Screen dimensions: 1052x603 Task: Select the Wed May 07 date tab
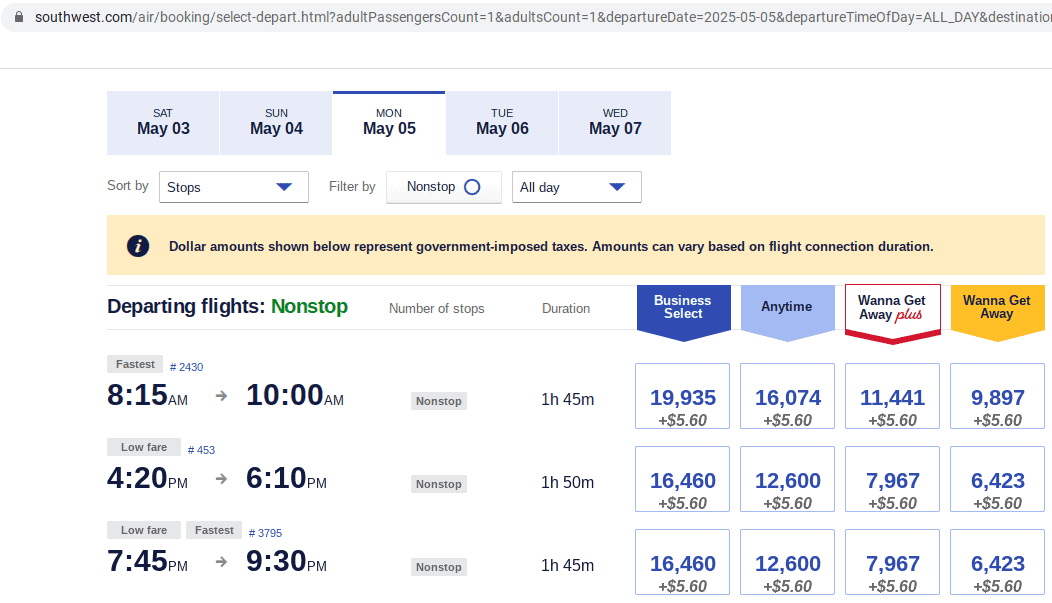[x=614, y=122]
